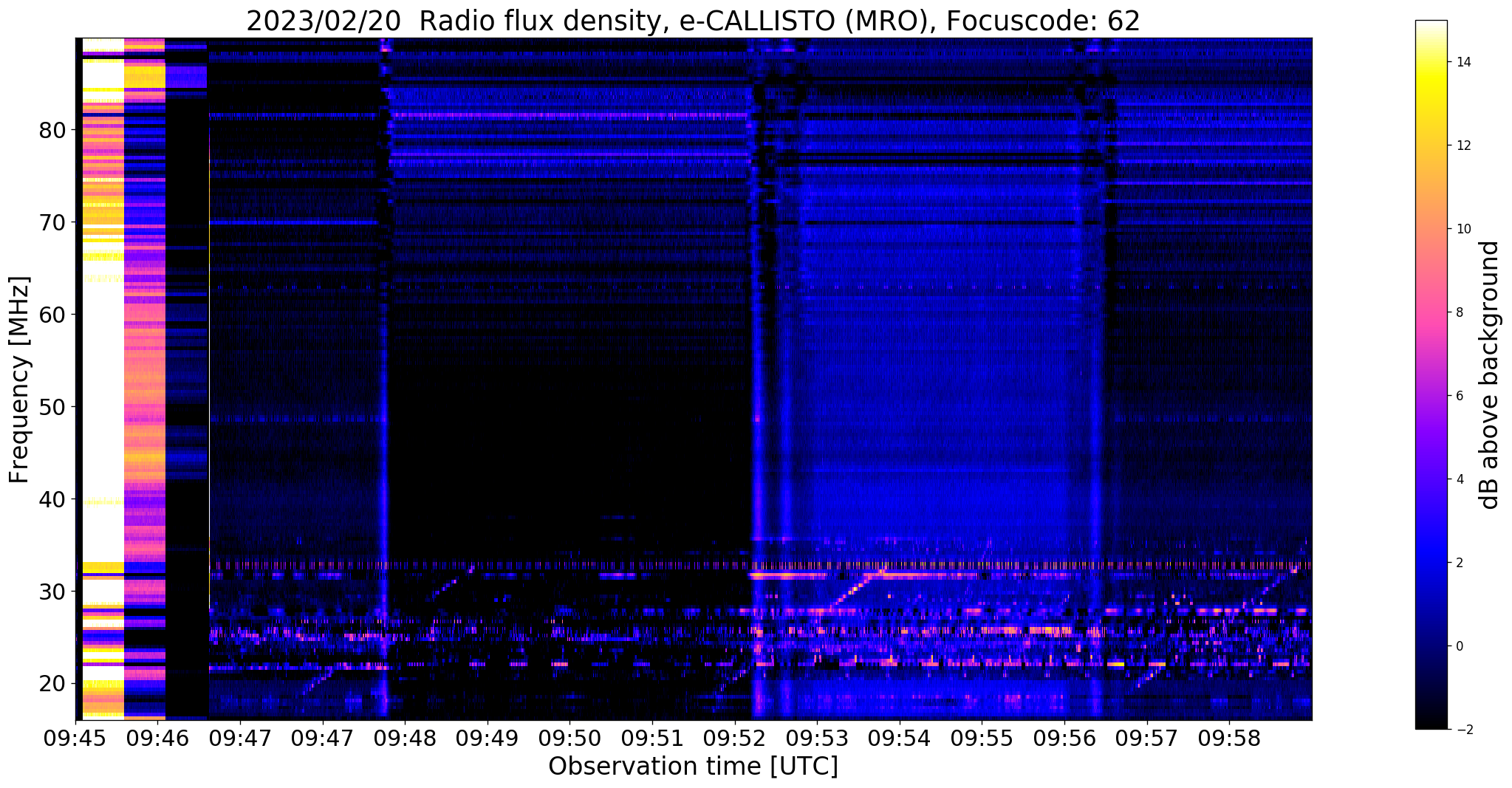1512x788 pixels.
Task: Click the frequency axis tick label 80
Action: click(x=52, y=130)
